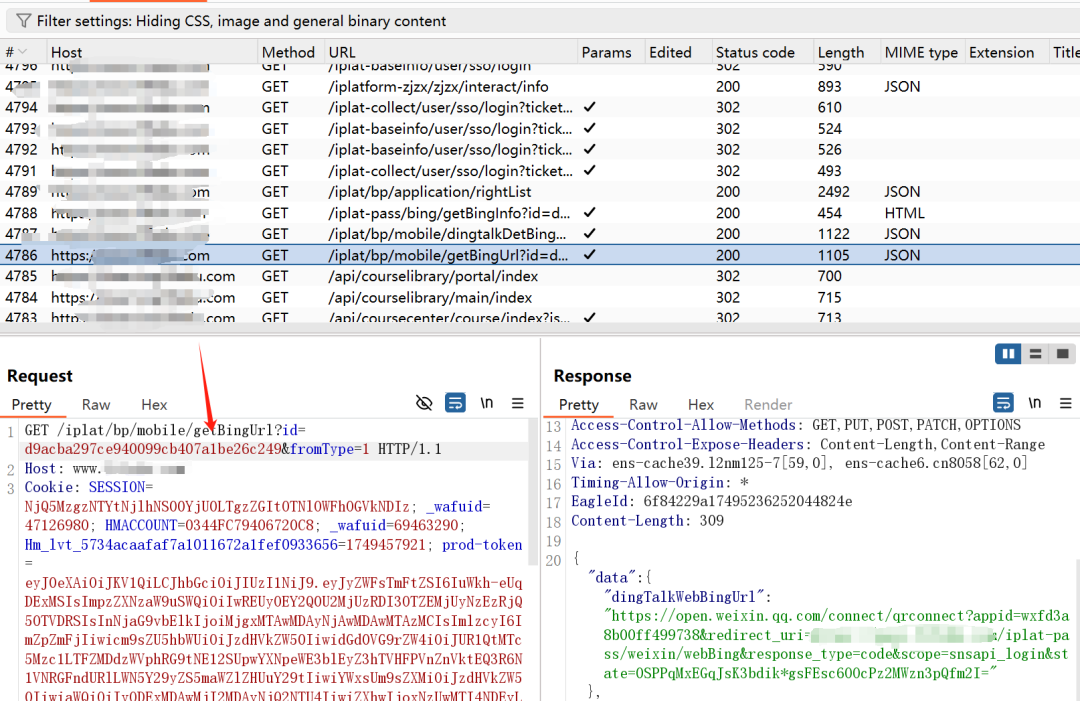Screen dimensions: 1080x701
Task: Click the HMACCOUNT cookie value in Request
Action: coord(249,525)
